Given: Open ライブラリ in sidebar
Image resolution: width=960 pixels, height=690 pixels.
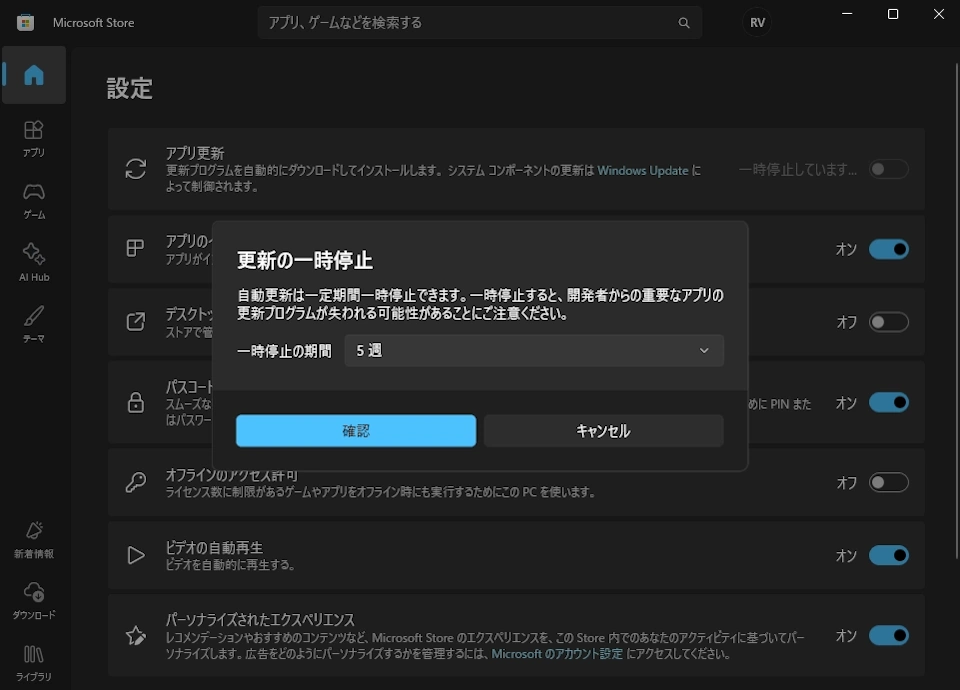Looking at the screenshot, I should 34,662.
